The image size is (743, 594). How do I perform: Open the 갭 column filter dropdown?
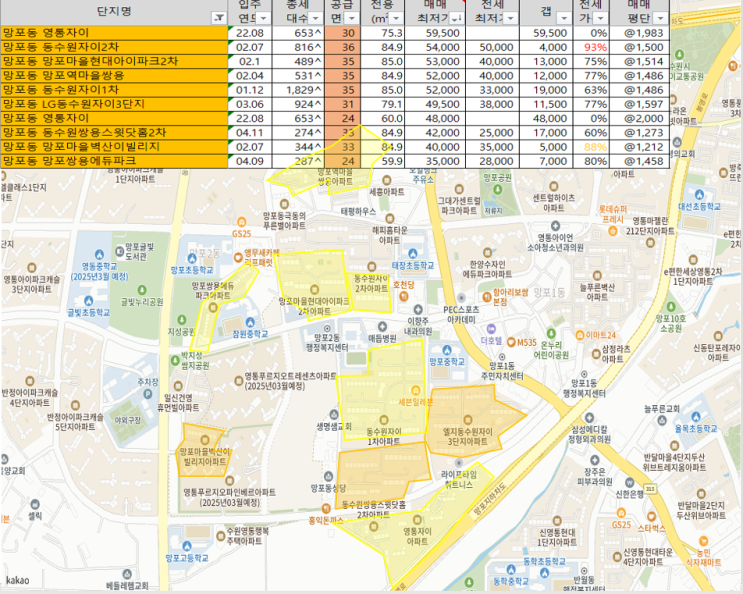point(564,18)
